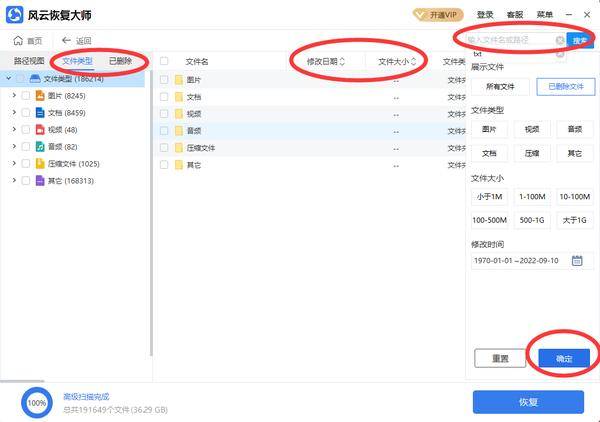600x422 pixels.
Task: Click the 100% scan progress circle
Action: click(37, 401)
